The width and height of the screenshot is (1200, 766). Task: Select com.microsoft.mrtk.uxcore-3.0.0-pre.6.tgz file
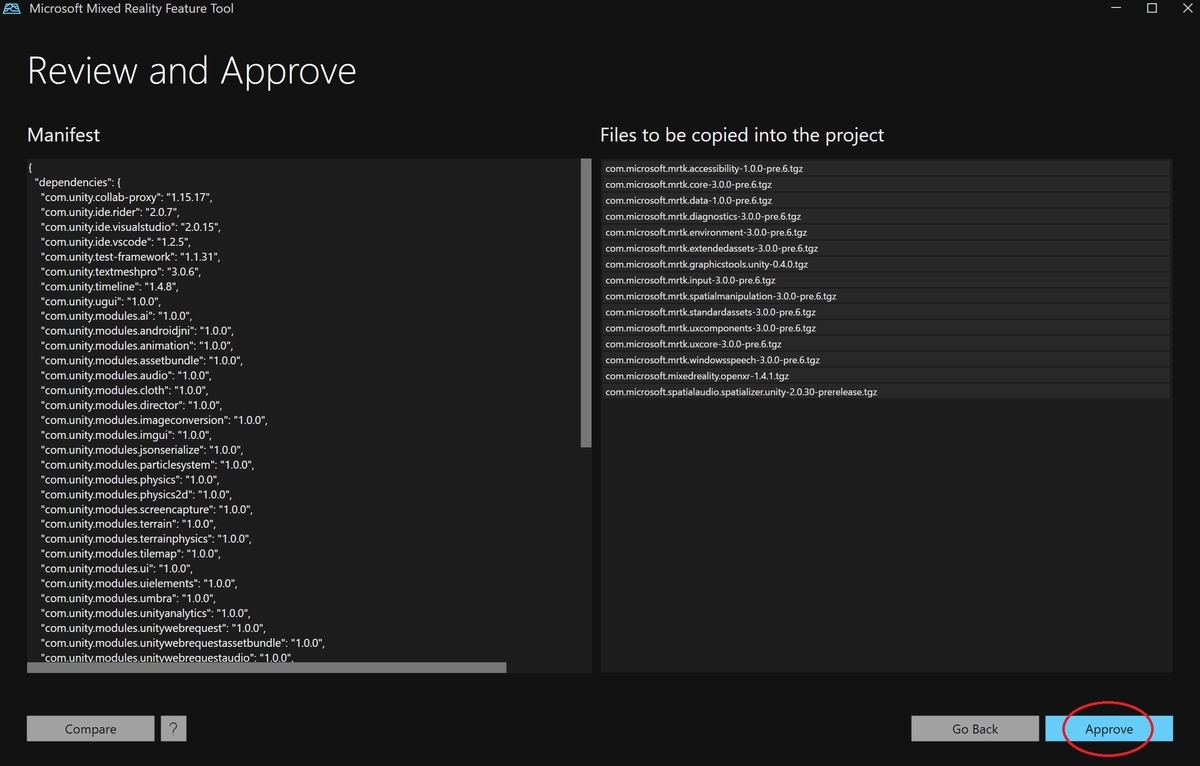point(885,344)
